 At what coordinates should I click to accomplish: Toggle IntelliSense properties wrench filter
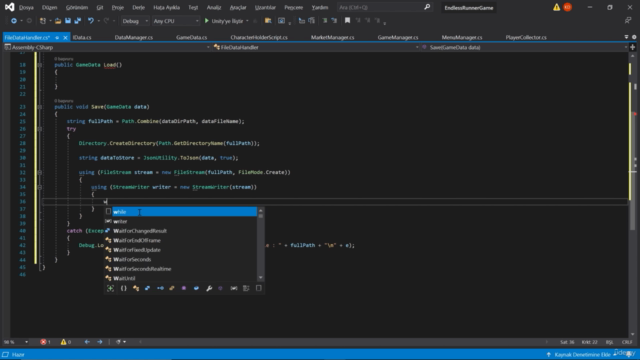coord(209,288)
